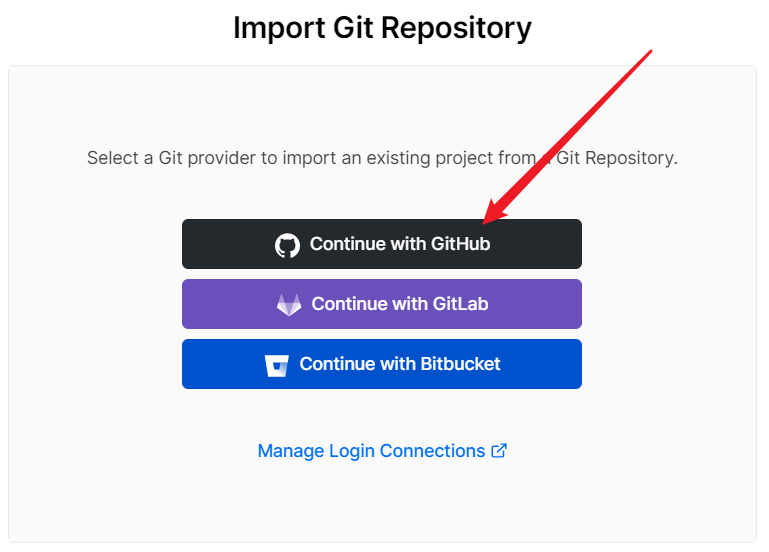
Task: Select the Continue with GitLab button
Action: pos(382,304)
